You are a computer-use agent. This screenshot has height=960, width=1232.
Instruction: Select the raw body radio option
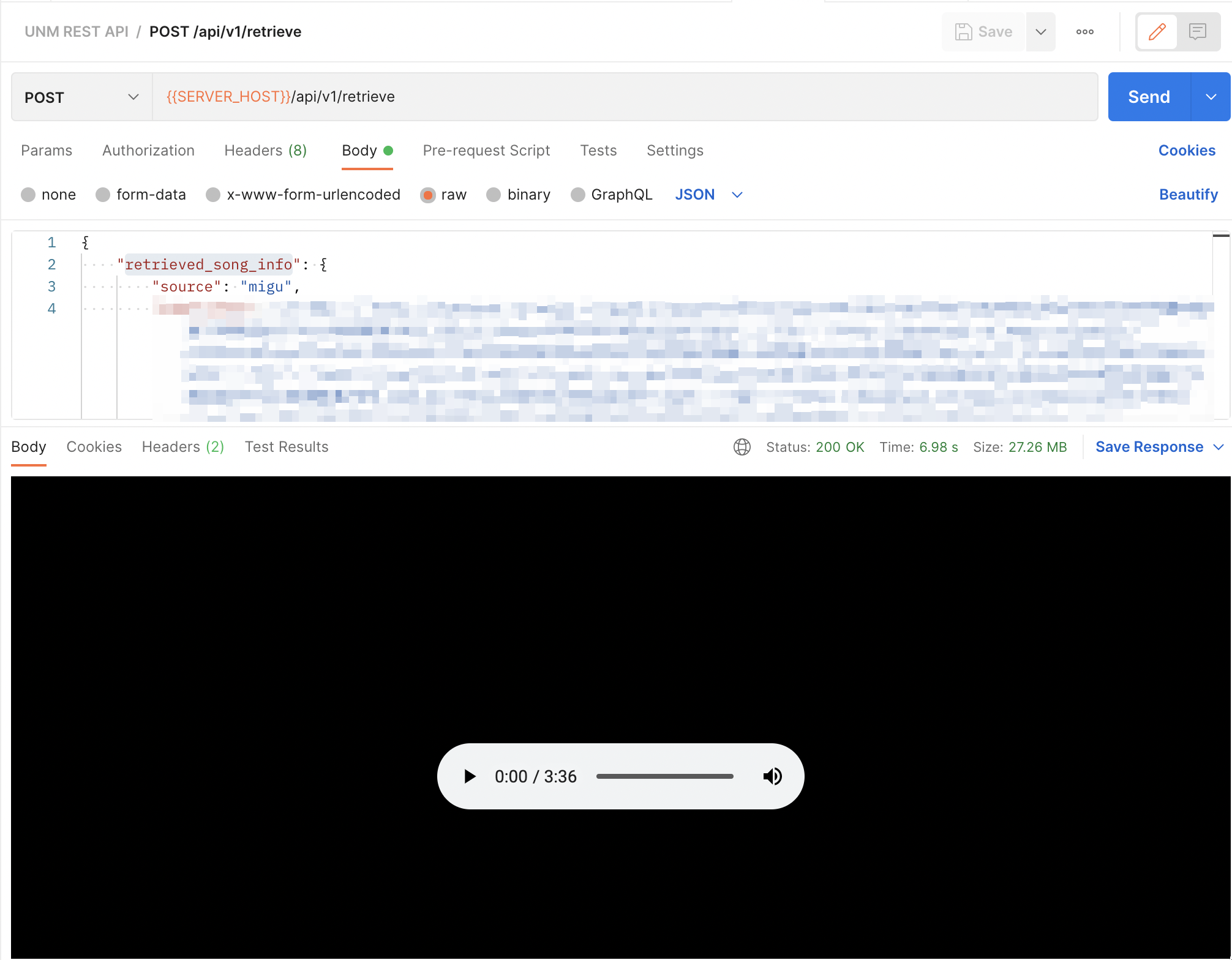tap(428, 195)
